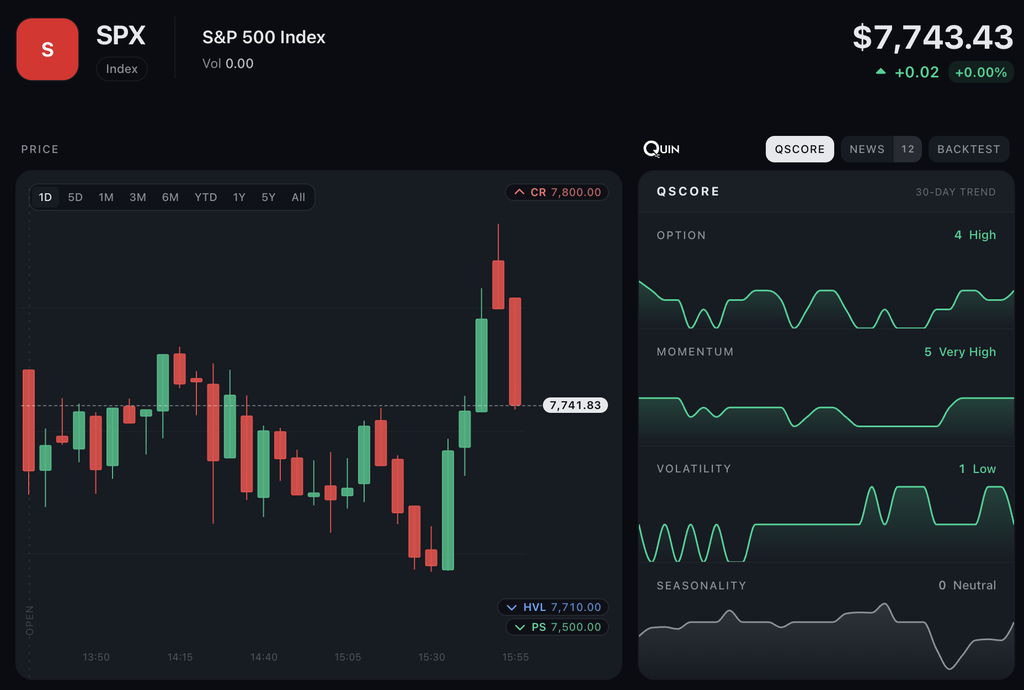Click the '4 High' option score

coord(975,235)
